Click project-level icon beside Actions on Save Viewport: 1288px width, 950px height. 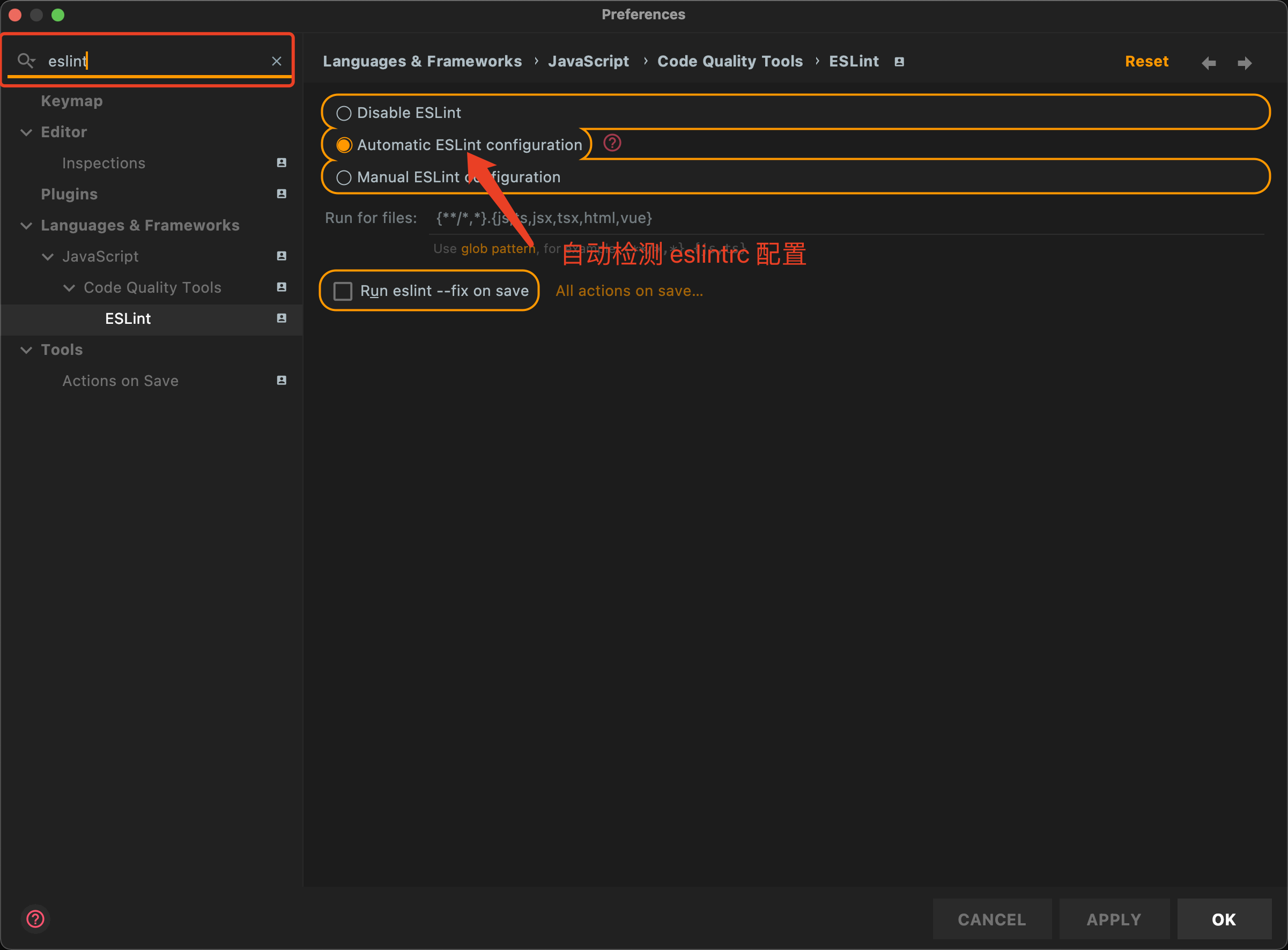click(x=282, y=380)
